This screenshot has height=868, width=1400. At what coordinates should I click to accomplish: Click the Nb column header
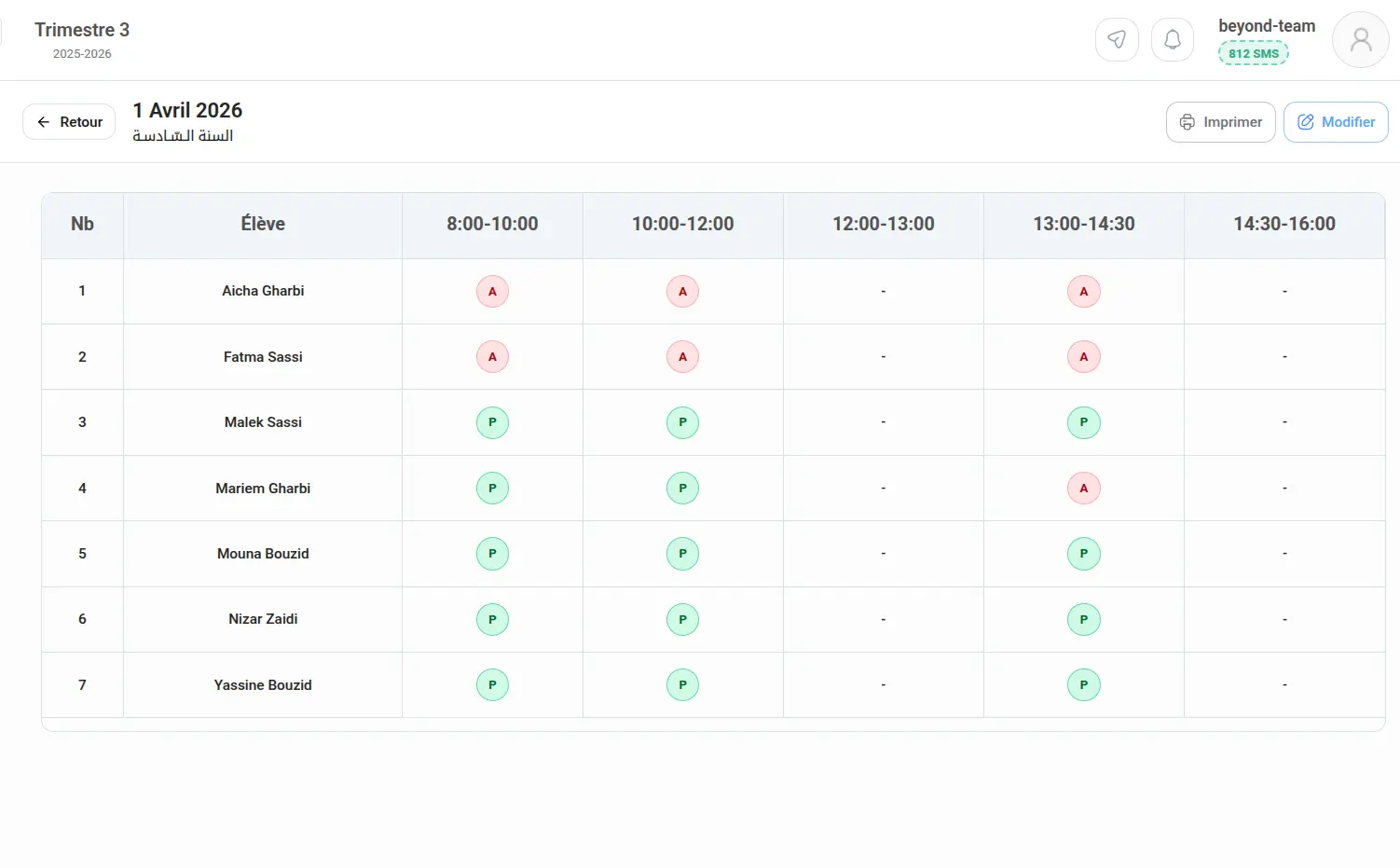(82, 225)
